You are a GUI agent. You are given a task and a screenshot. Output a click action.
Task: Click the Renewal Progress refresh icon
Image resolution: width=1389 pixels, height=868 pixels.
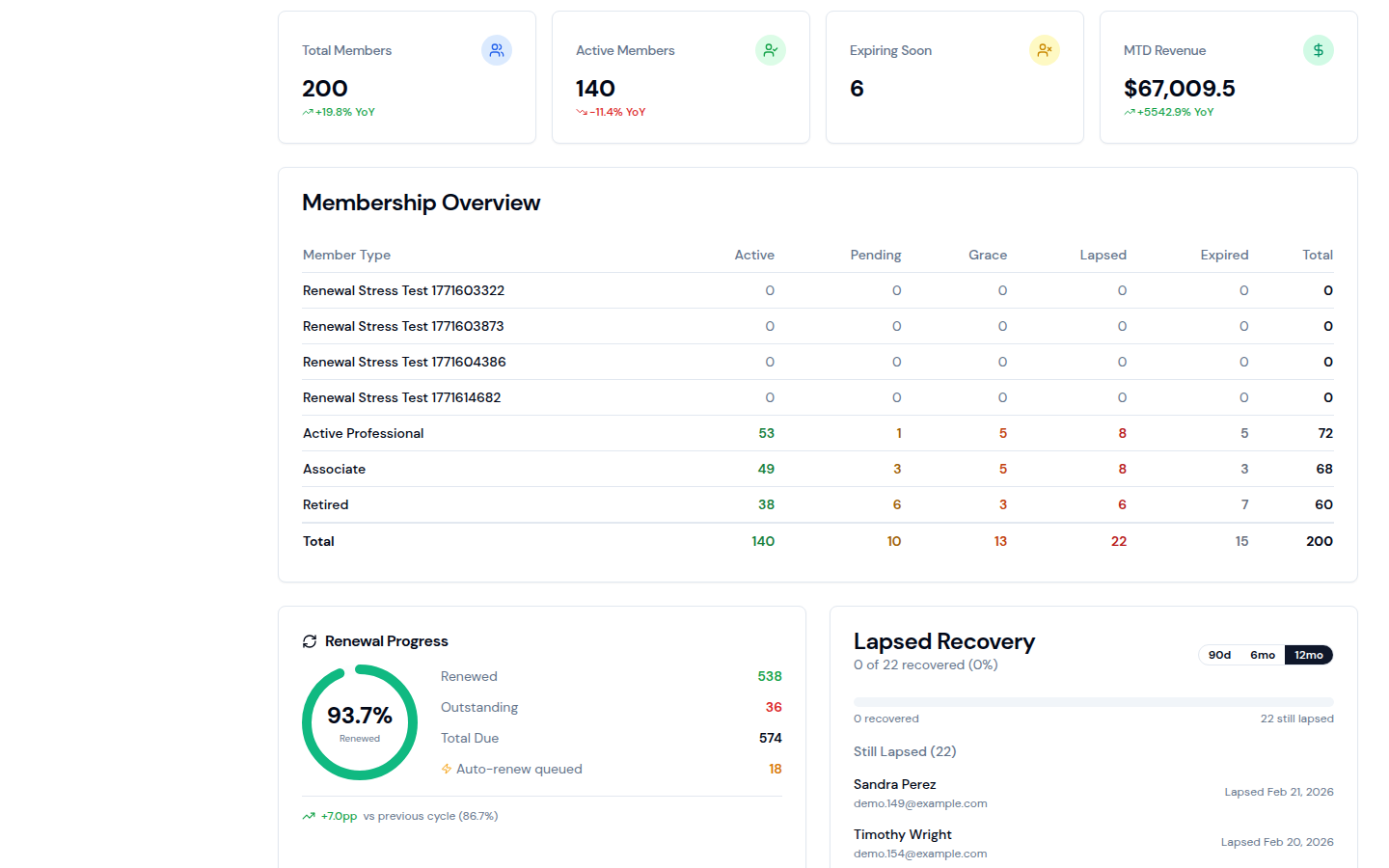310,641
